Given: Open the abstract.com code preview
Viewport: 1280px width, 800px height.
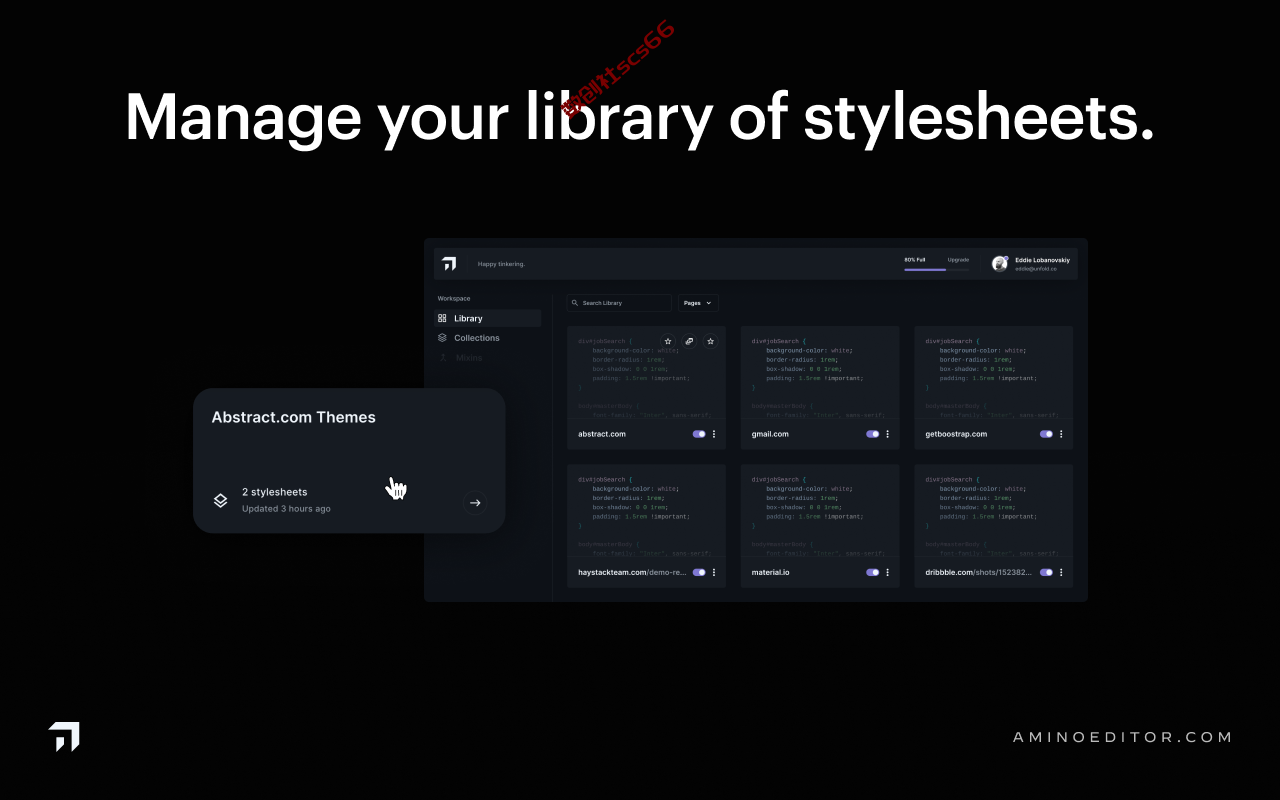Looking at the screenshot, I should pyautogui.click(x=646, y=374).
